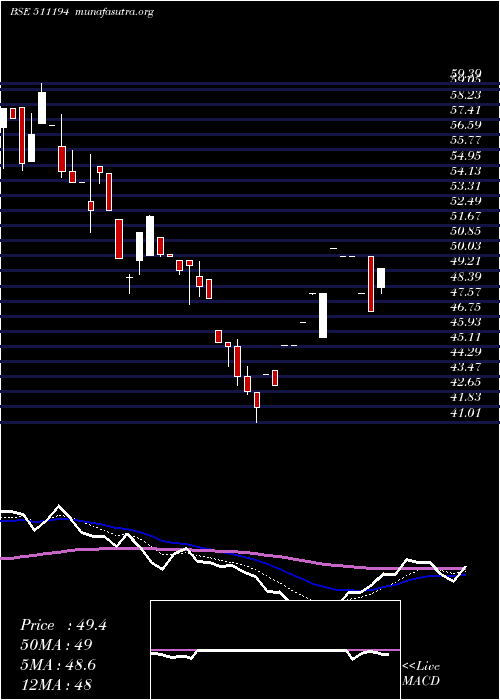500x700 pixels.
Task: Click the munafasutra.org label
Action: [115, 12]
